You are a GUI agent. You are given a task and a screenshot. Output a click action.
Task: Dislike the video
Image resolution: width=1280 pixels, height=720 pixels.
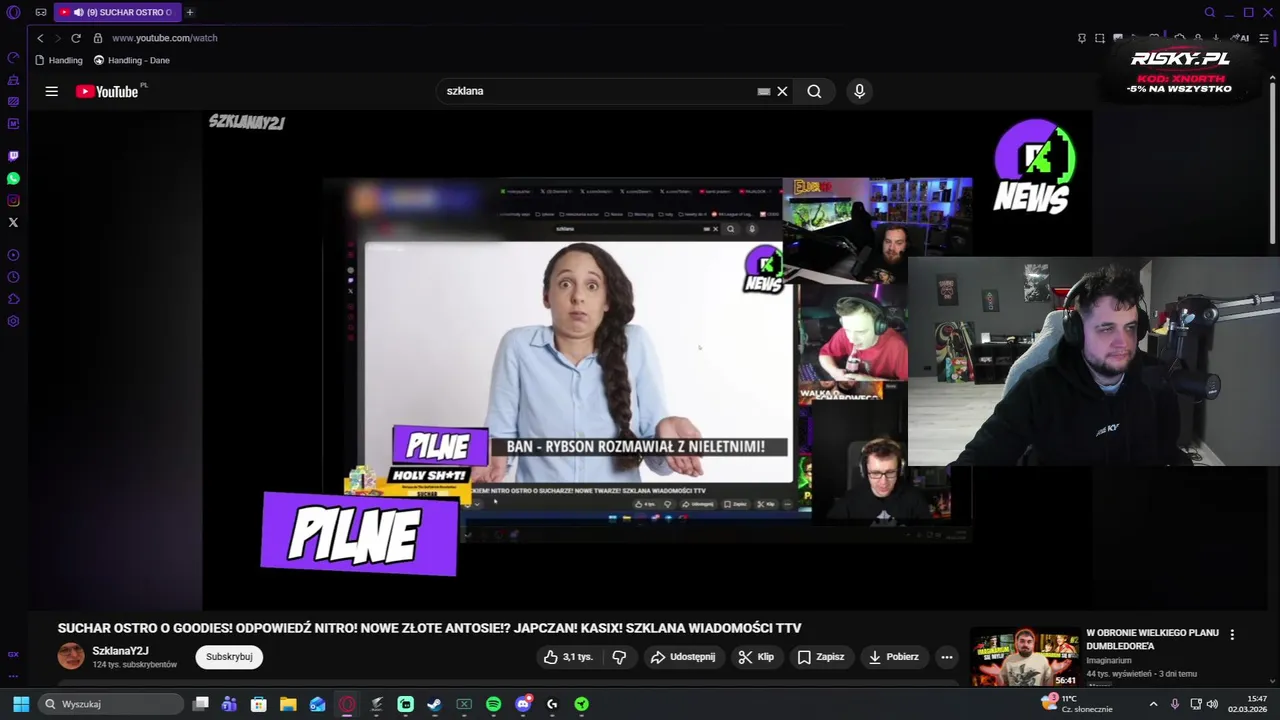pos(619,657)
